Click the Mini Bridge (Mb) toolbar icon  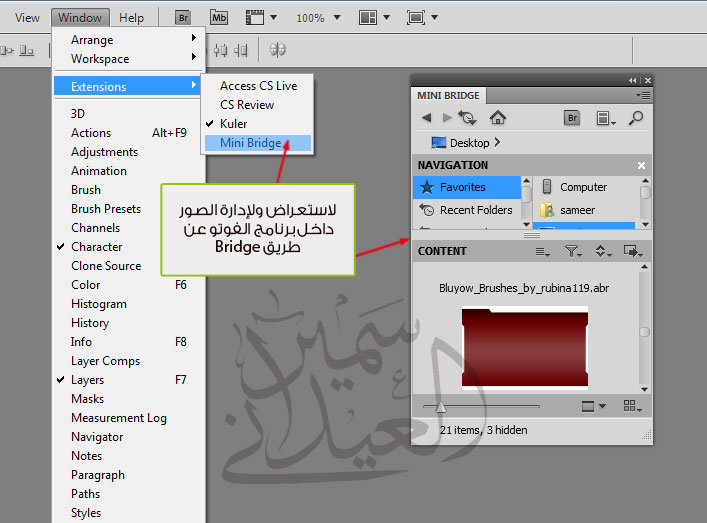218,17
